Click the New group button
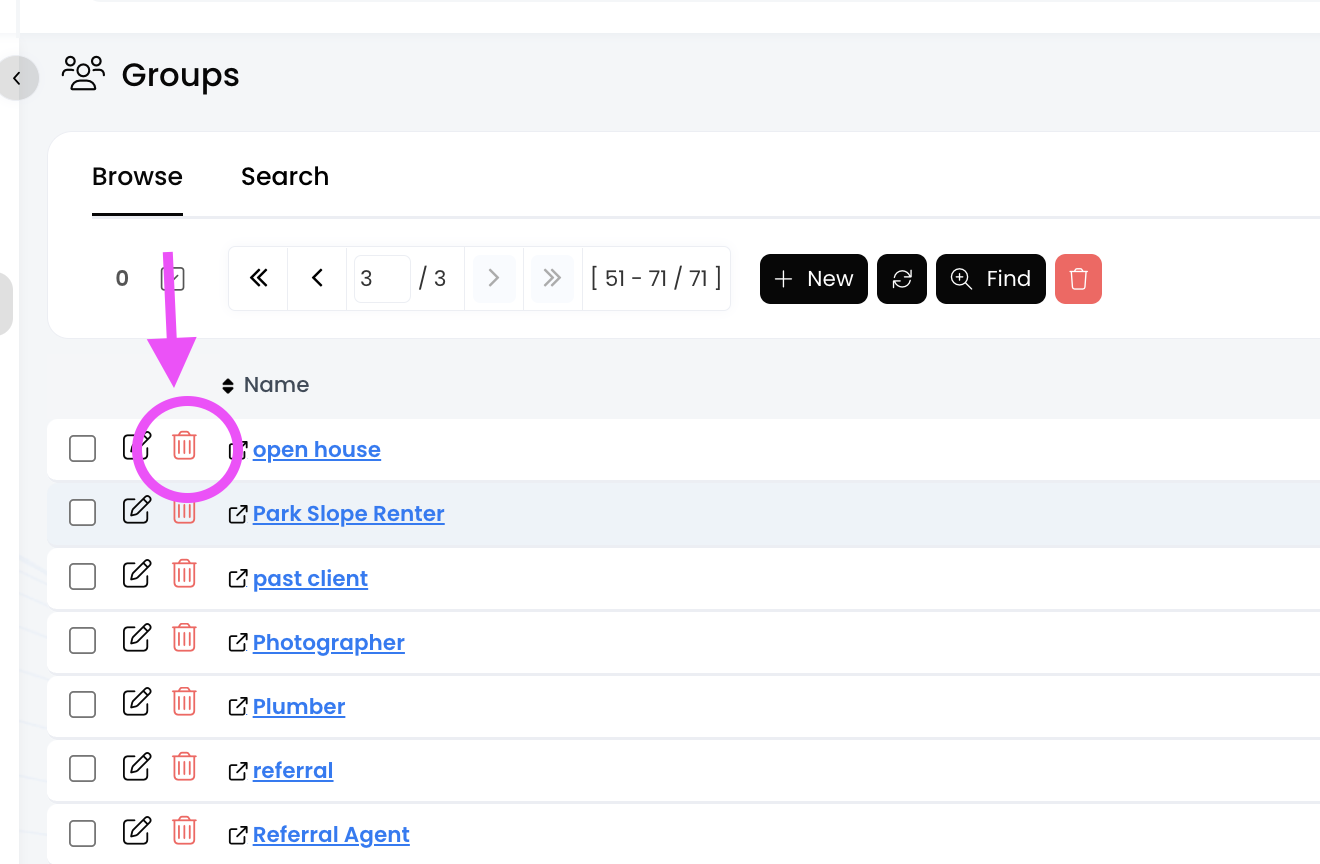Image resolution: width=1320 pixels, height=864 pixels. point(813,279)
